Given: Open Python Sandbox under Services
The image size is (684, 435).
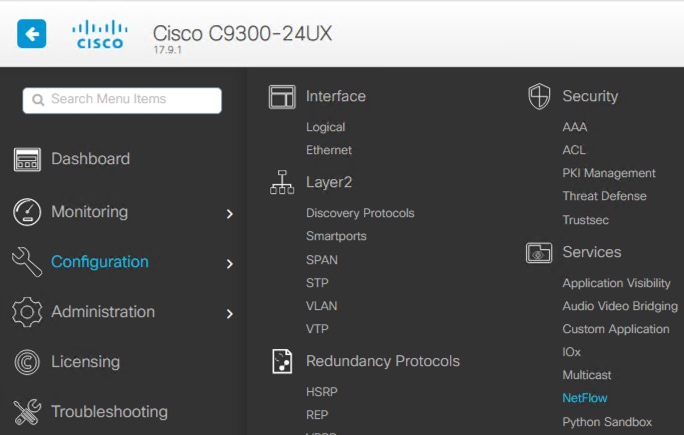Looking at the screenshot, I should 607,422.
